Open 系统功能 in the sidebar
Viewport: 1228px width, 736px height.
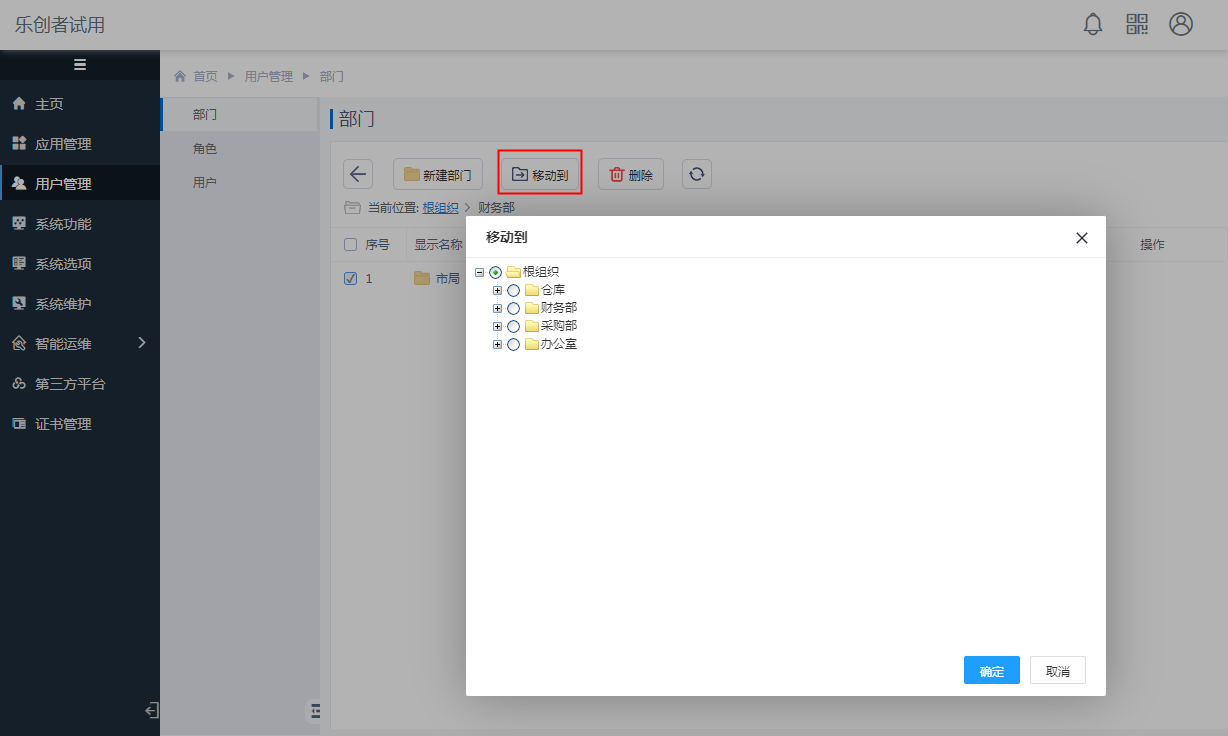pos(63,224)
